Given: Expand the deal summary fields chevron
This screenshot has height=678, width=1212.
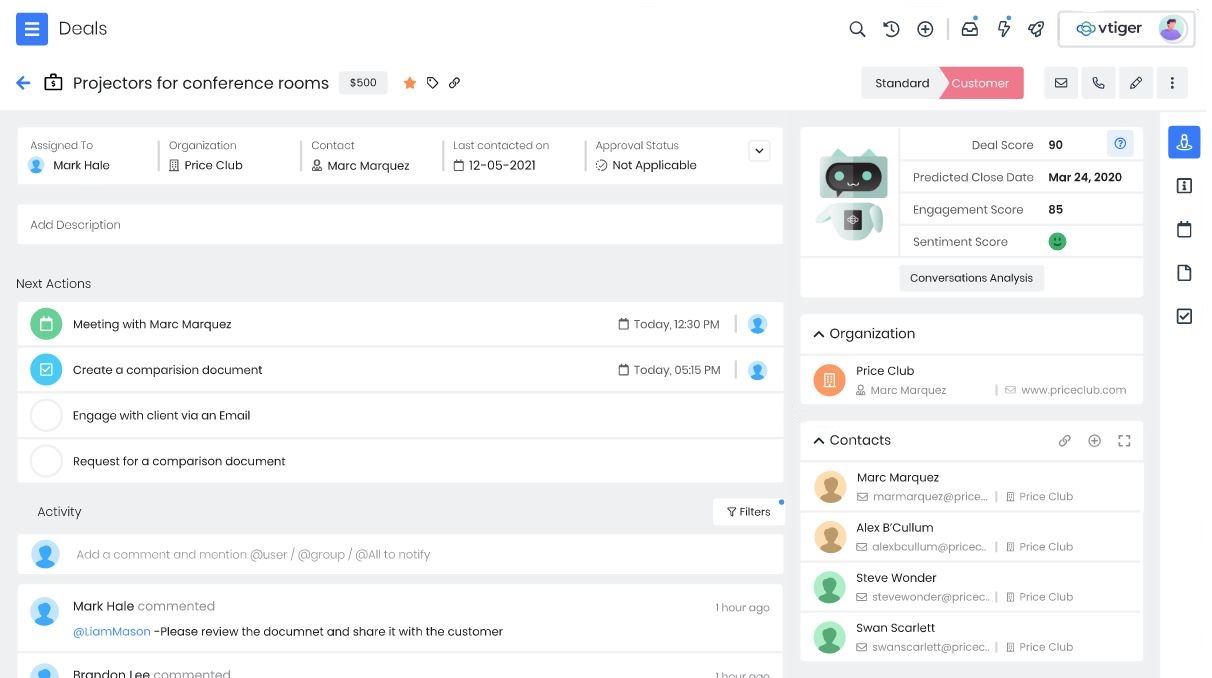Looking at the screenshot, I should click(x=759, y=151).
